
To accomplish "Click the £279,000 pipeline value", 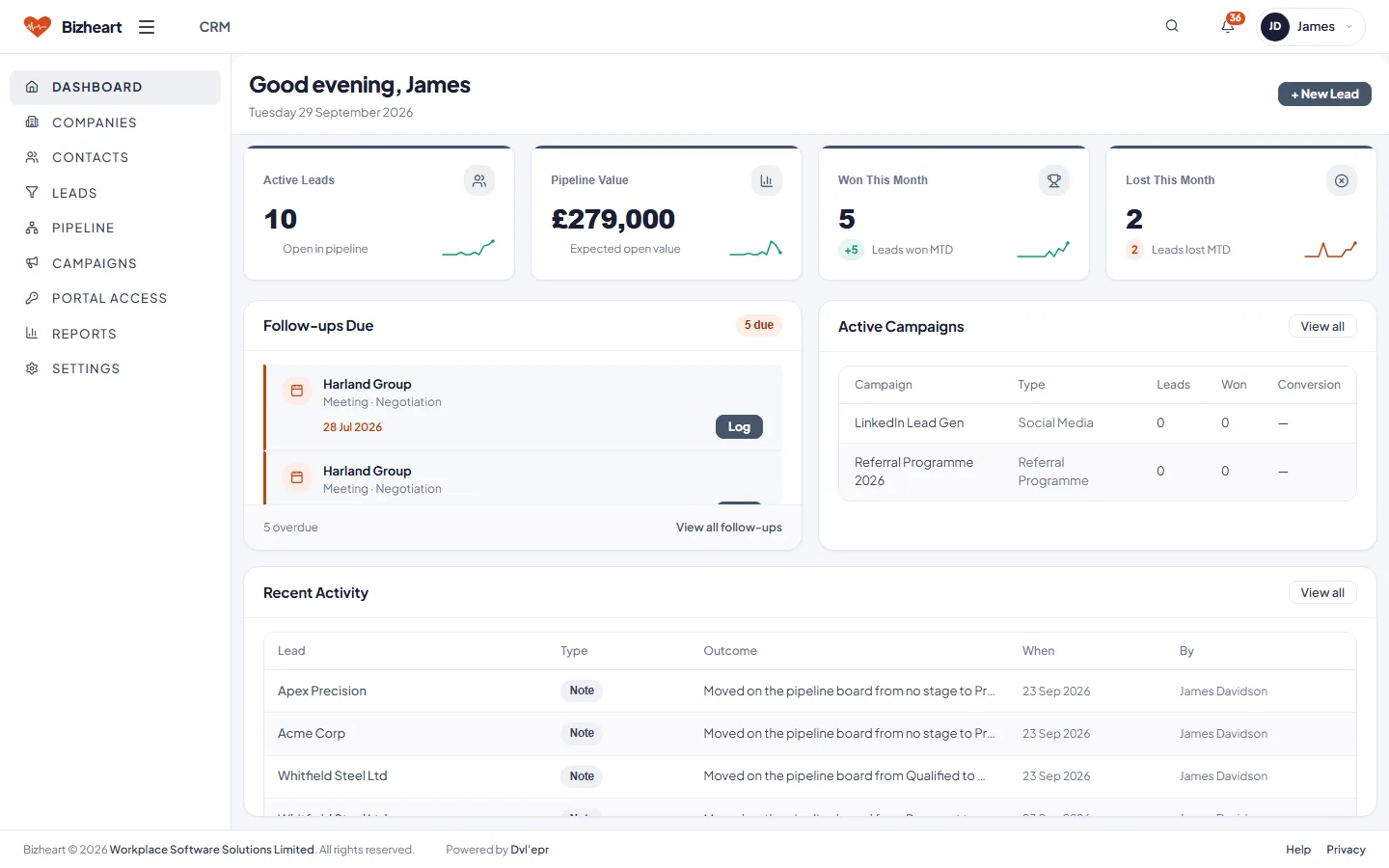I will 613,220.
